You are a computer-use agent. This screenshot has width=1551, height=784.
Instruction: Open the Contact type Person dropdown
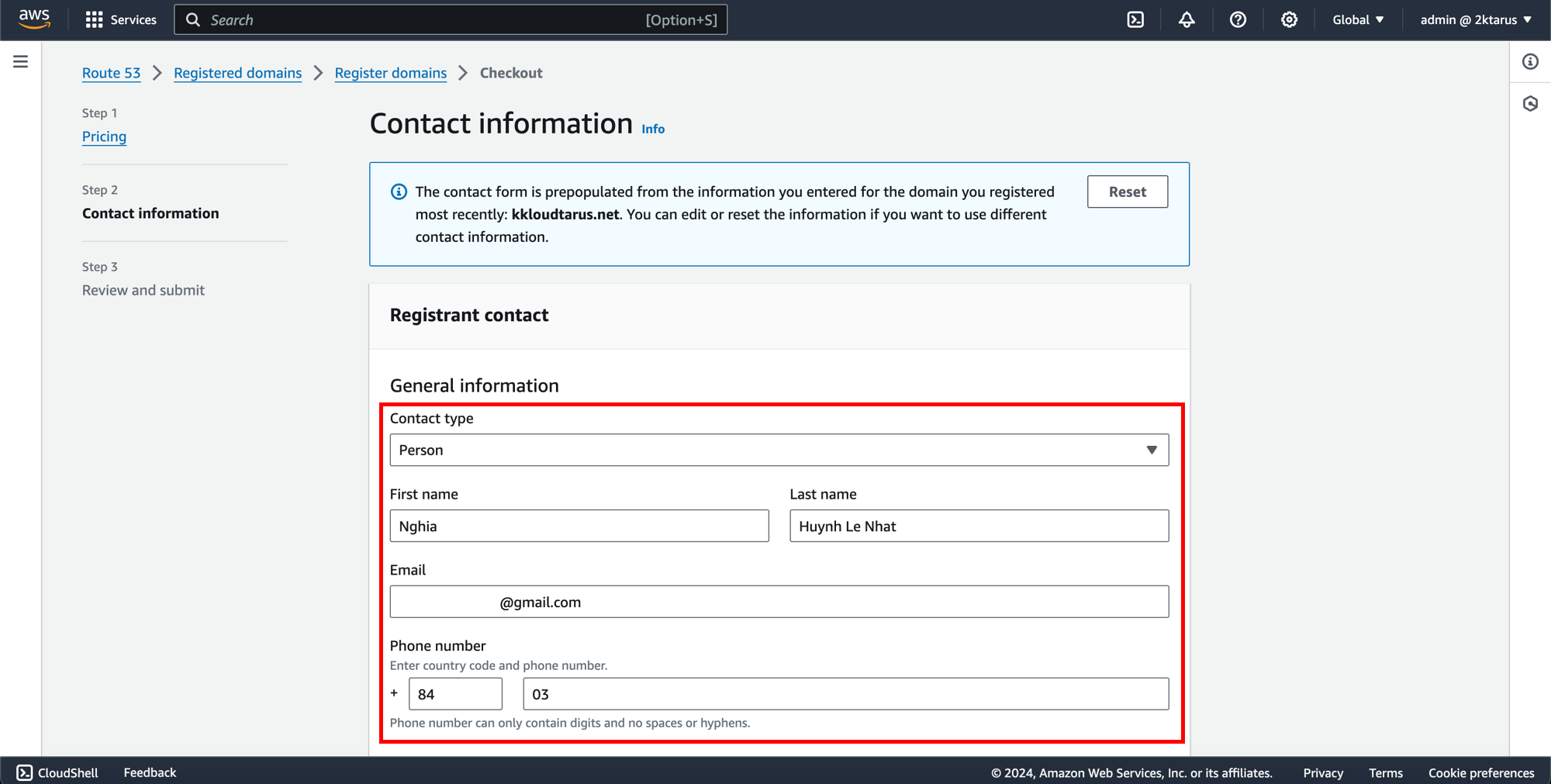pyautogui.click(x=779, y=450)
